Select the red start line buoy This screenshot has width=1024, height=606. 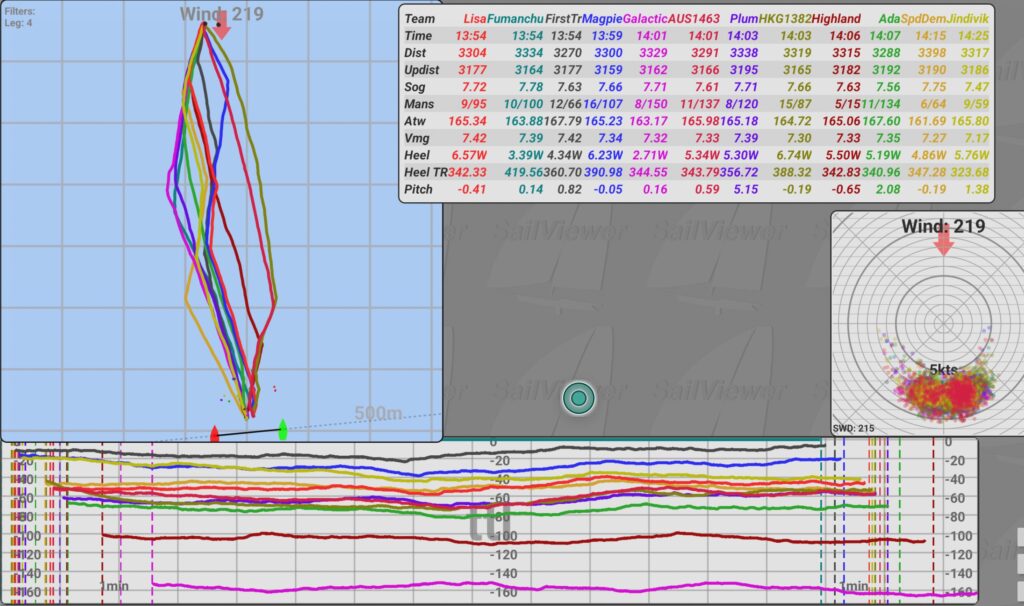(214, 434)
